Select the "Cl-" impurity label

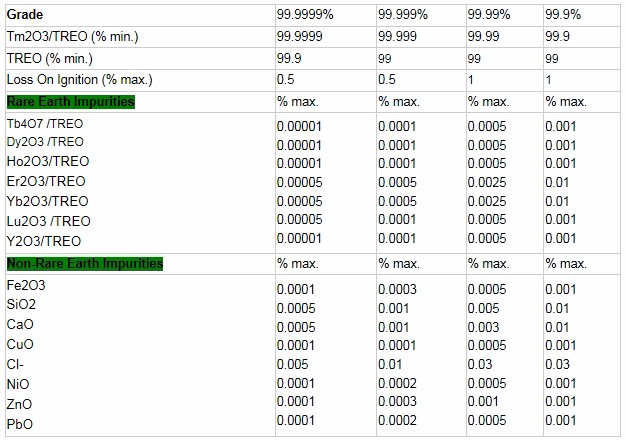click(x=14, y=364)
